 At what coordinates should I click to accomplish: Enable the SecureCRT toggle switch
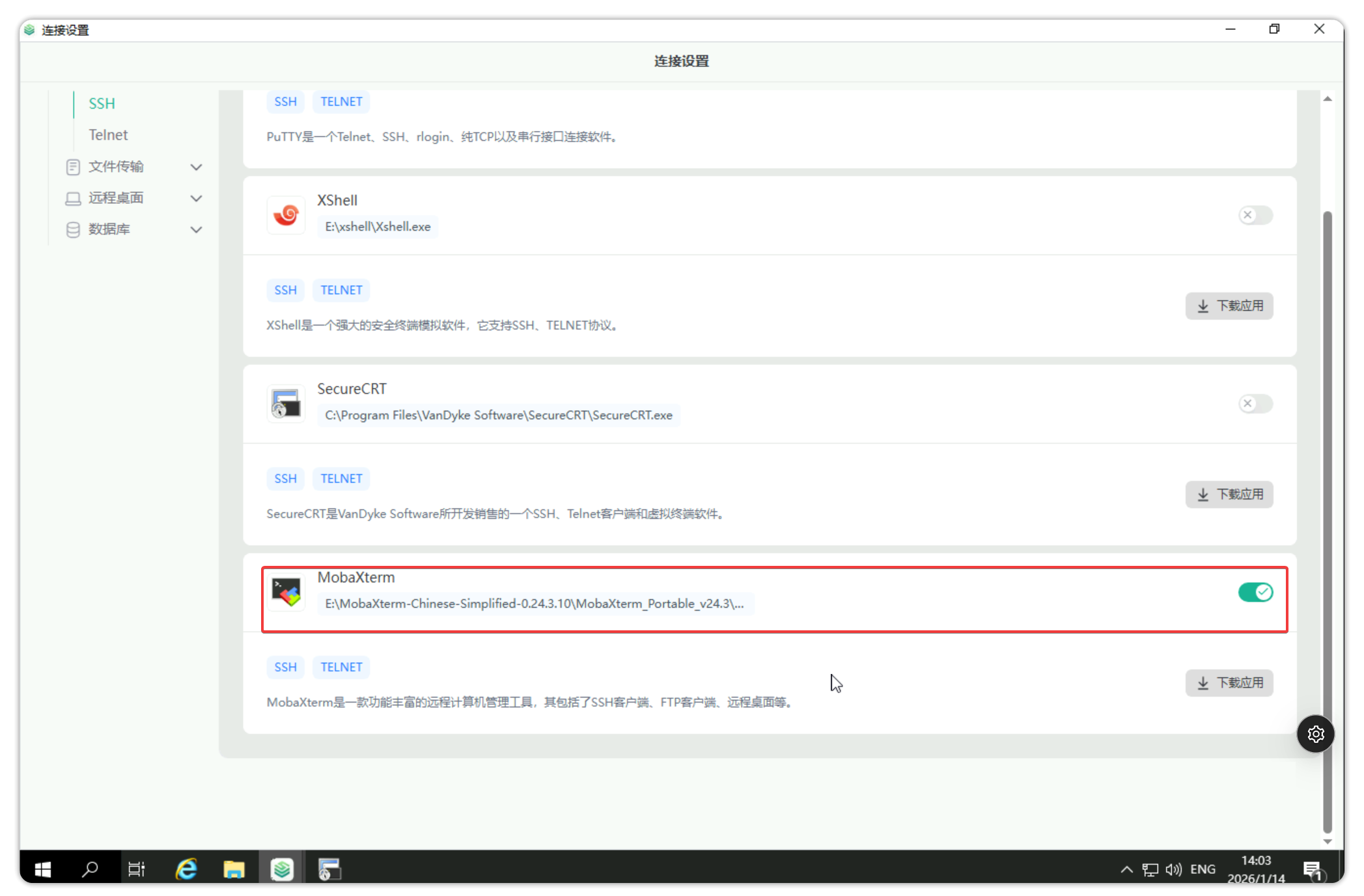point(1255,404)
